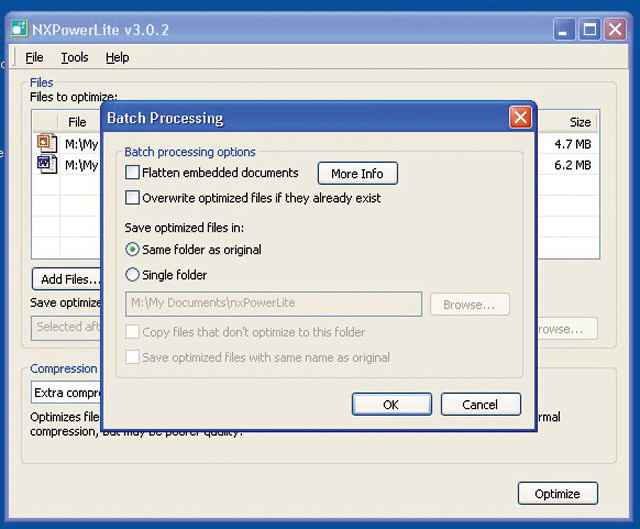Close the NXPowerLite main window
640x529 pixels.
pyautogui.click(x=615, y=29)
